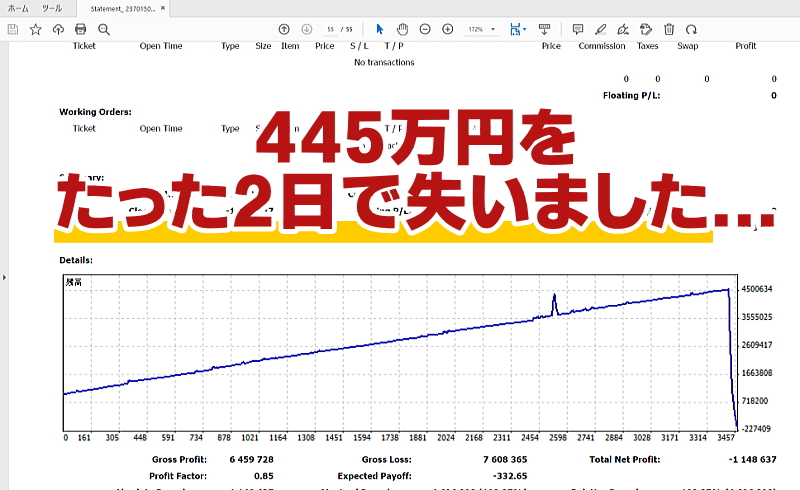Zoom out with the minus button

(425, 29)
